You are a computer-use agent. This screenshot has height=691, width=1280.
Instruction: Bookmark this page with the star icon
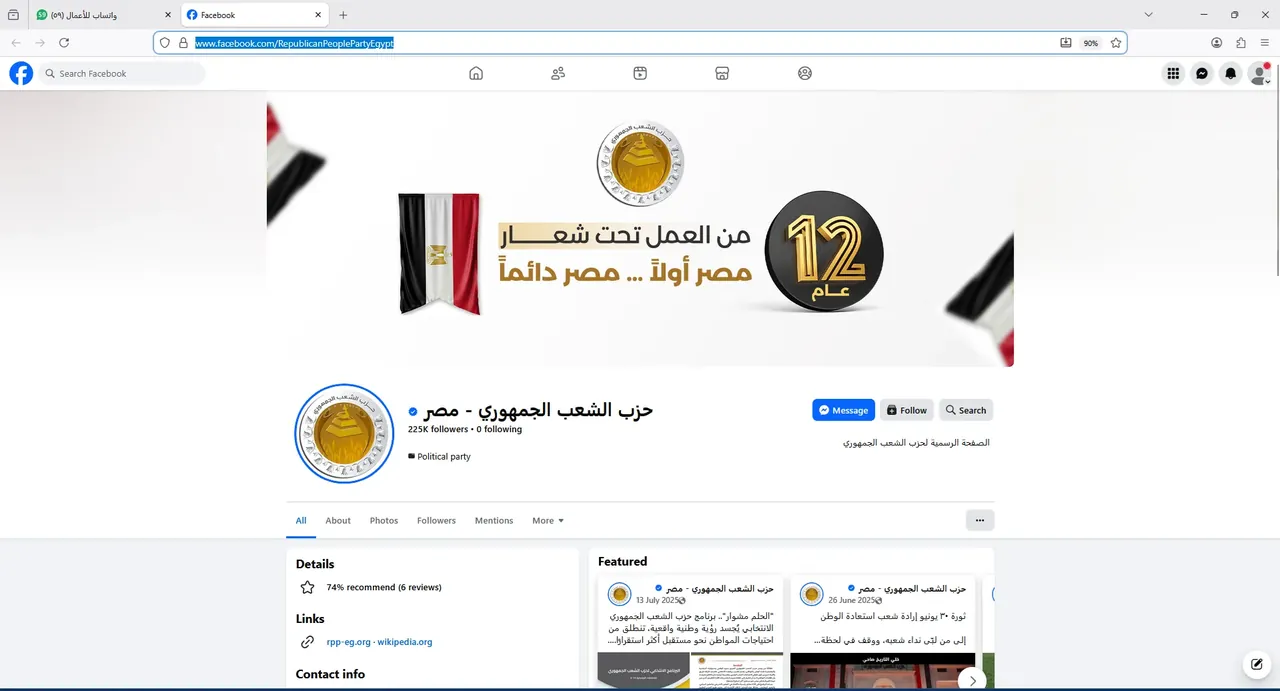point(1116,43)
